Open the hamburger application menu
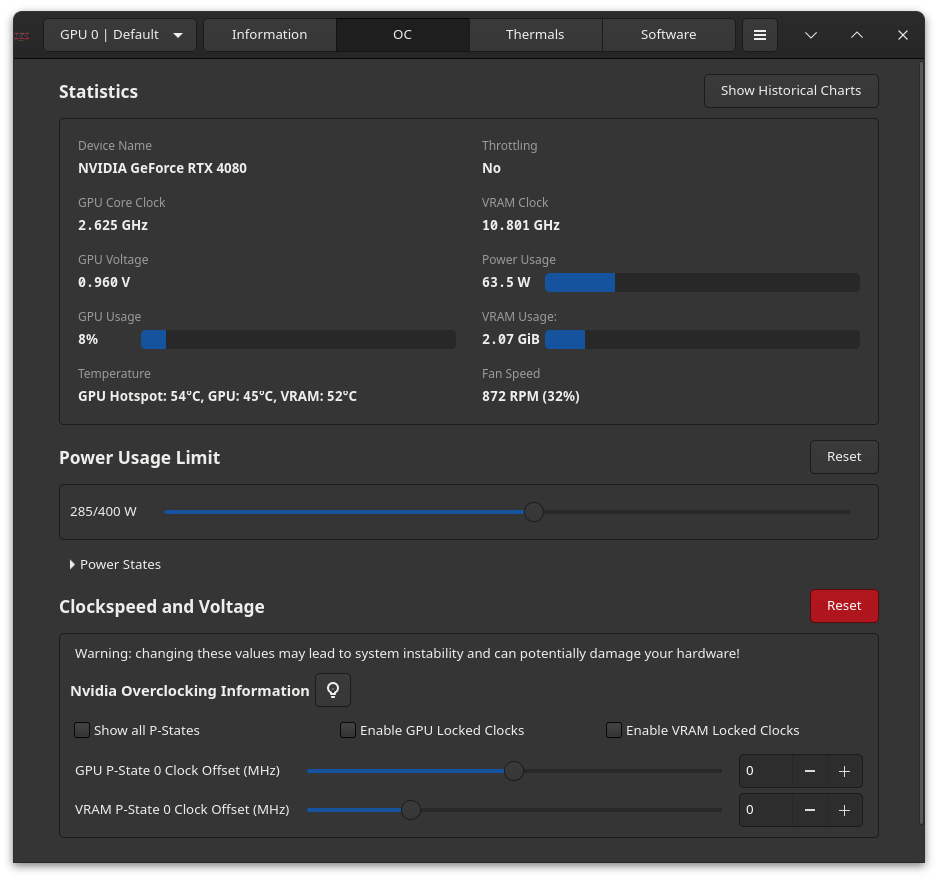938x879 pixels. coord(760,35)
